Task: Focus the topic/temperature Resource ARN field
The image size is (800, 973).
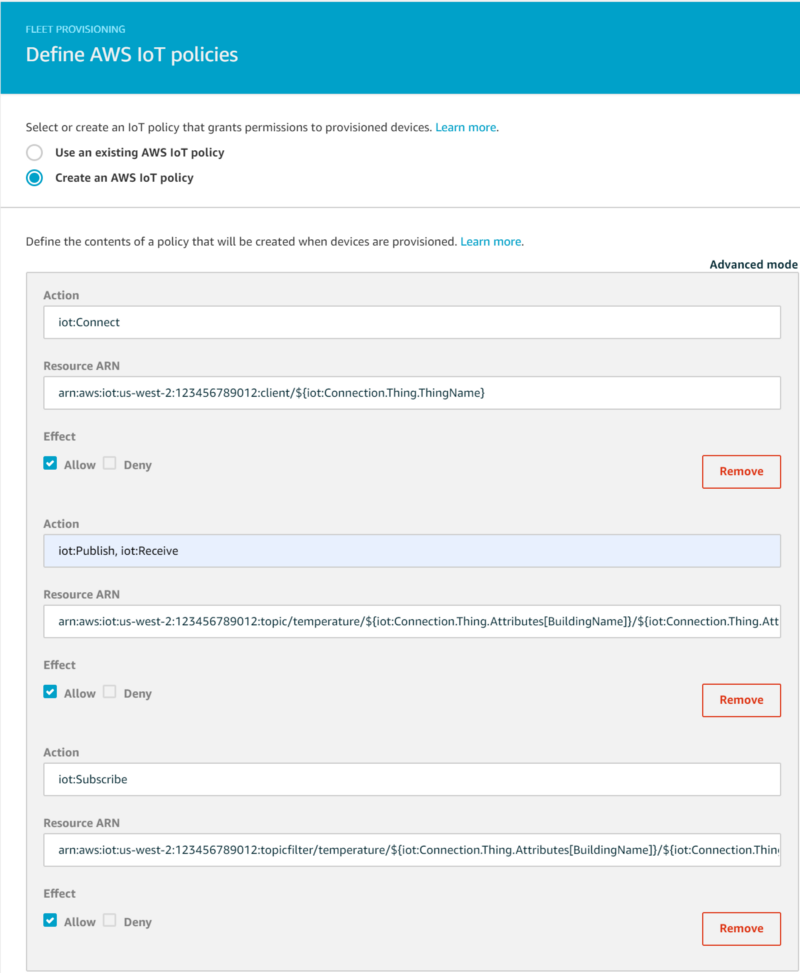Action: point(411,621)
